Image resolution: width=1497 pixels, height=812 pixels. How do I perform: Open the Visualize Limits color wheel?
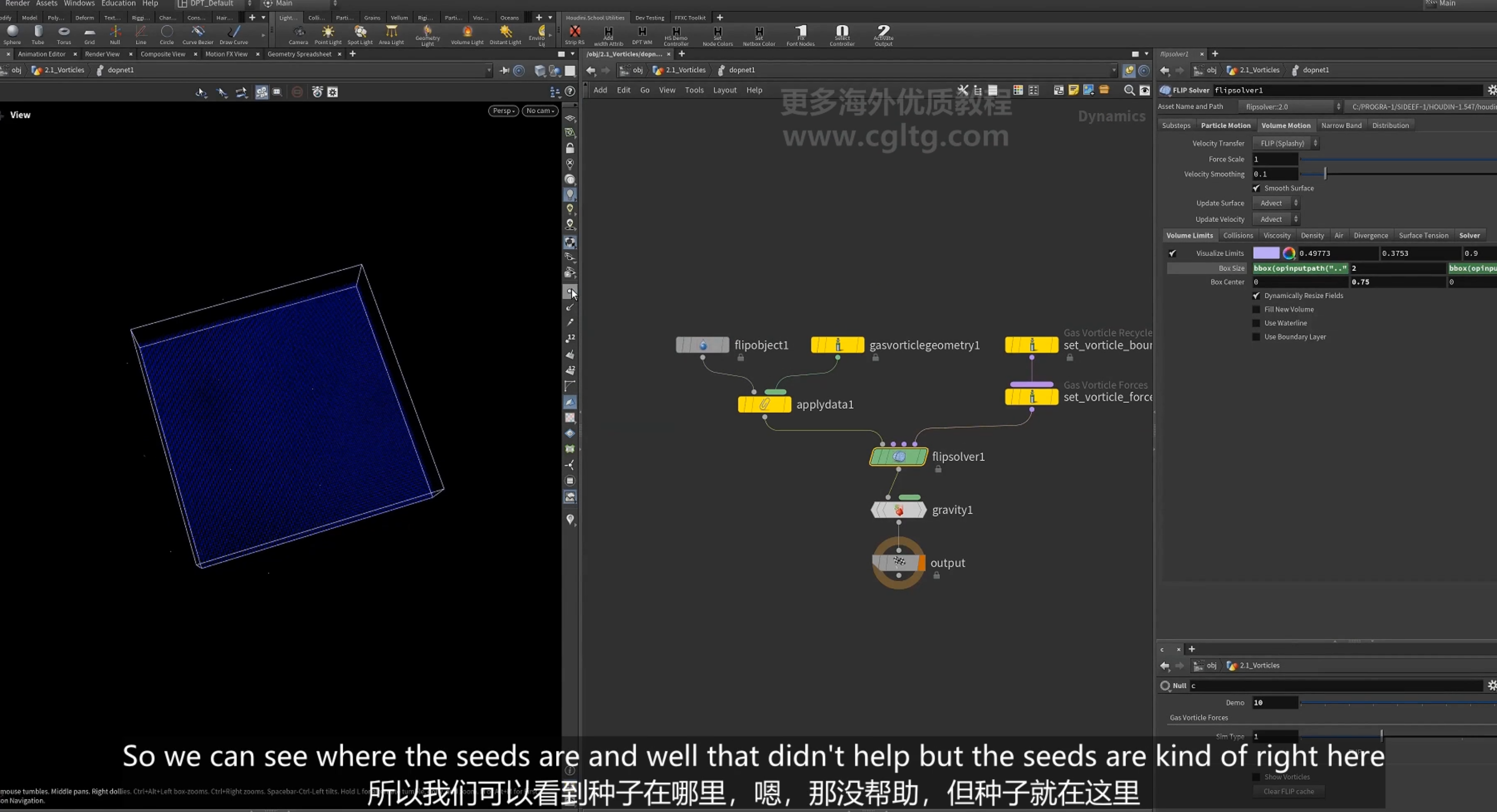[1288, 253]
